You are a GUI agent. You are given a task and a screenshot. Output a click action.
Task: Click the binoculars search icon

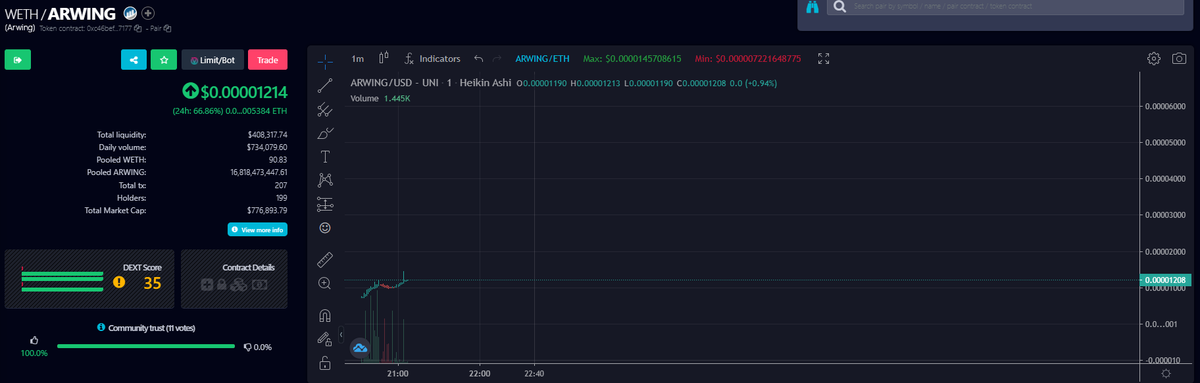[x=813, y=8]
